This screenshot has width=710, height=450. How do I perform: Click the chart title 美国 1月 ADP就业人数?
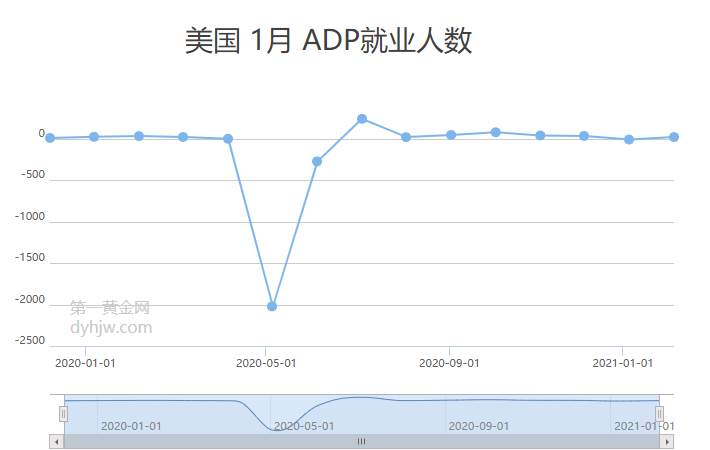(329, 40)
